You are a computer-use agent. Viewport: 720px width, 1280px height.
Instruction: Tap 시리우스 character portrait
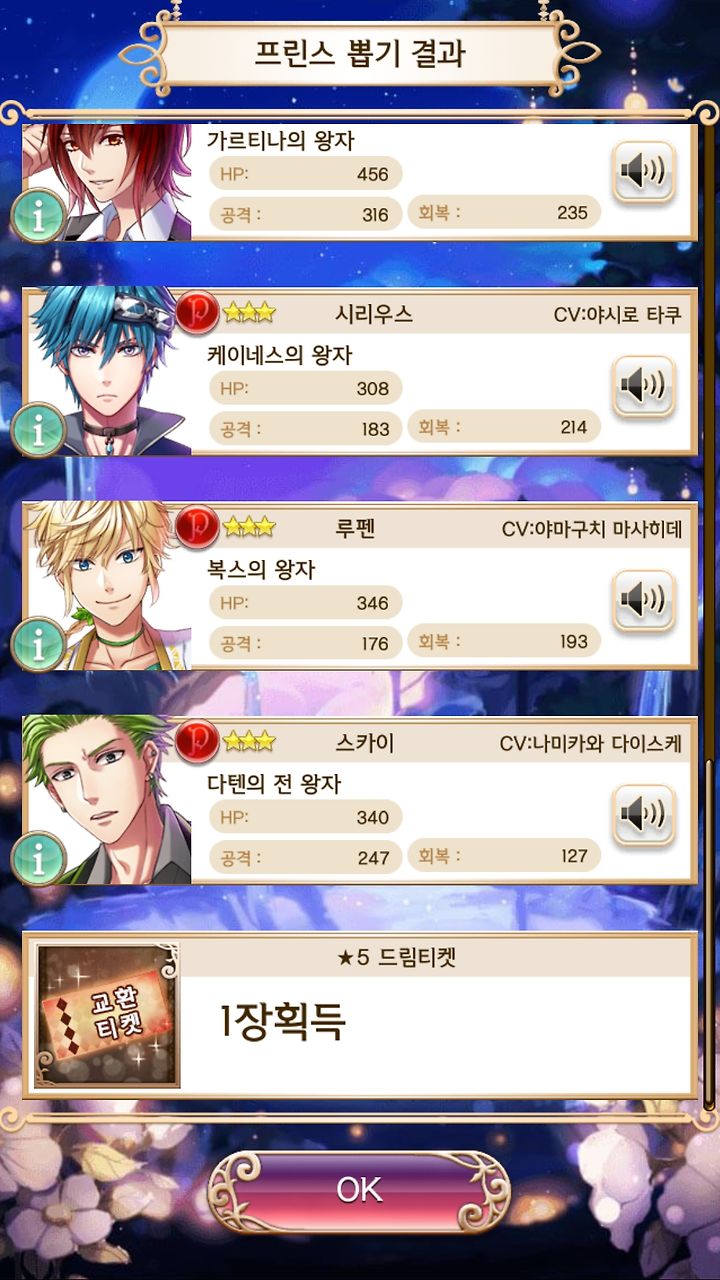tap(108, 371)
